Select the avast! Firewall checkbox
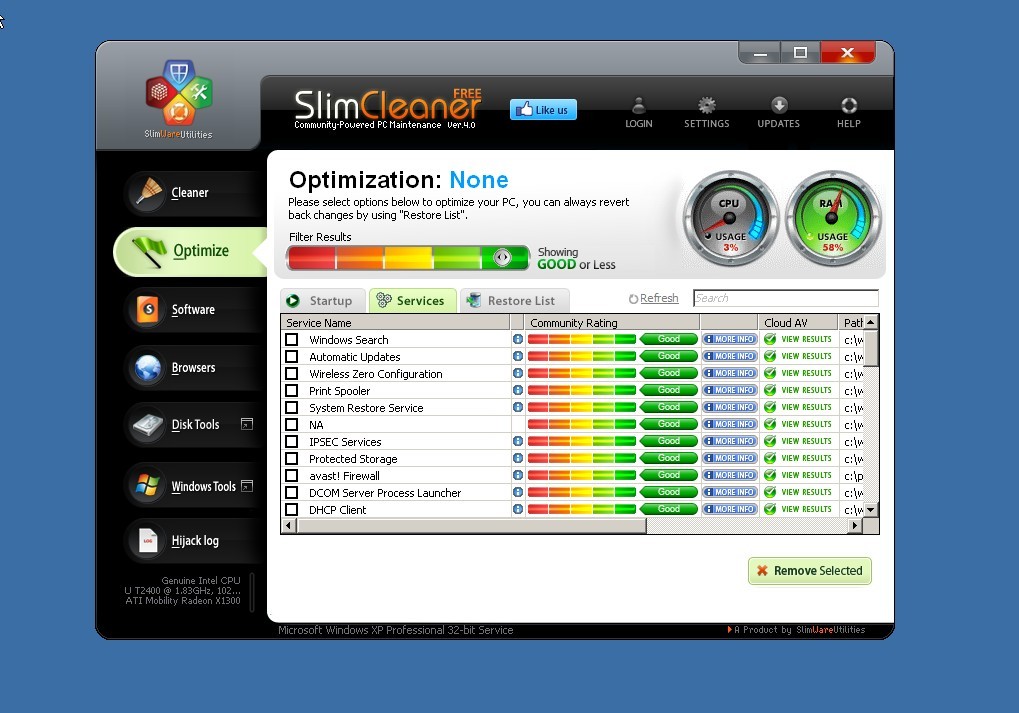The height and width of the screenshot is (713, 1019). click(292, 476)
